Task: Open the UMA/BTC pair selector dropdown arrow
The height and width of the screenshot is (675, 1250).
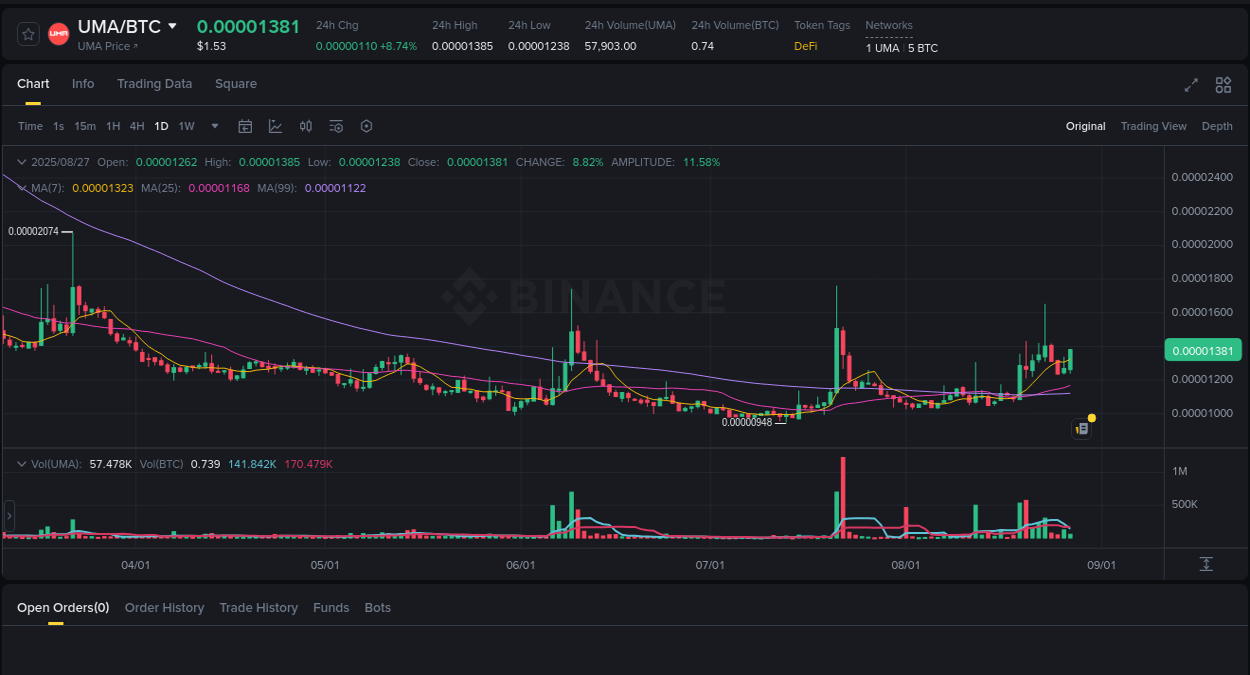Action: (x=172, y=26)
